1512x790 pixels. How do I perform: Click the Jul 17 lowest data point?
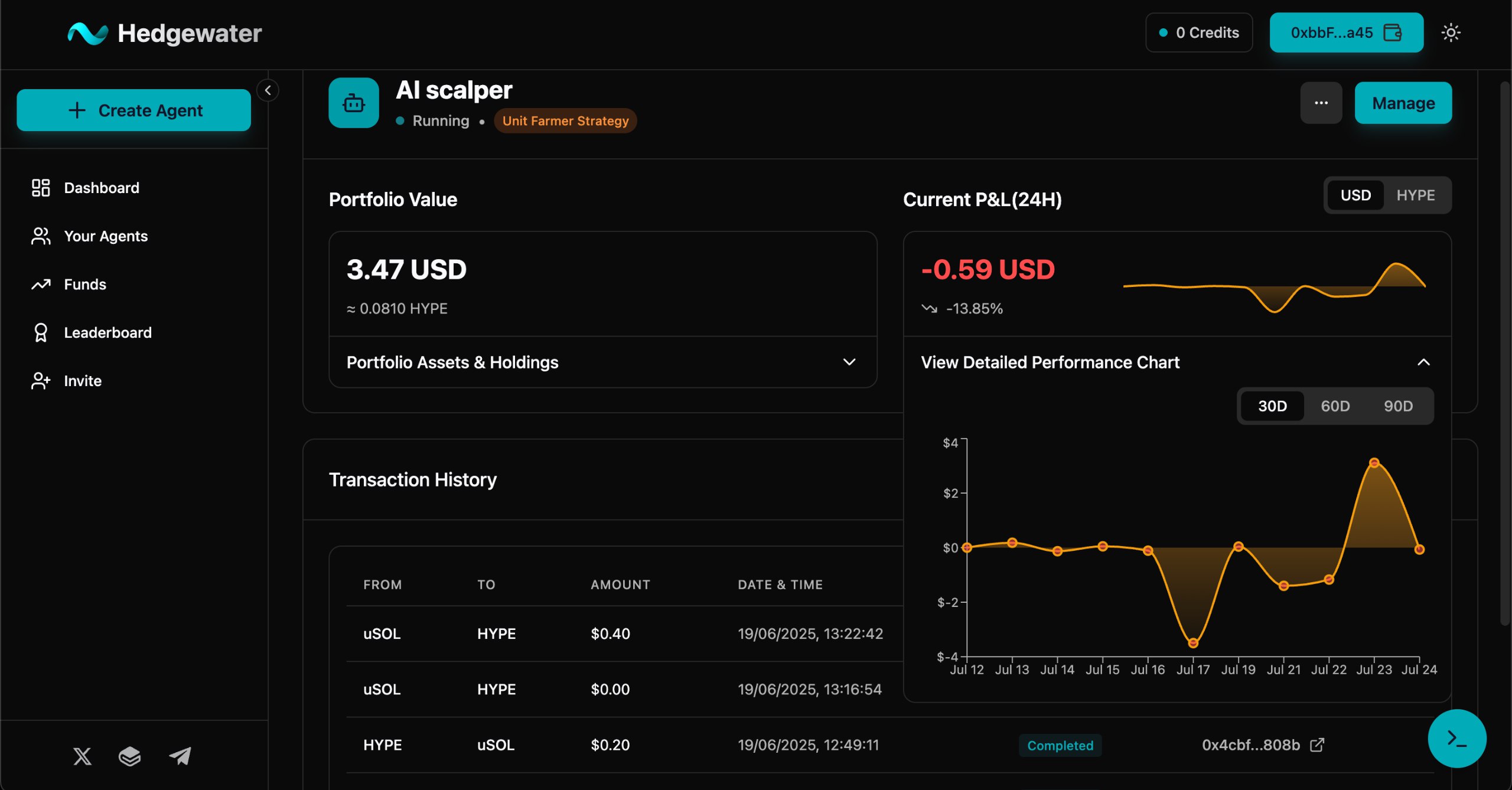coord(1193,642)
